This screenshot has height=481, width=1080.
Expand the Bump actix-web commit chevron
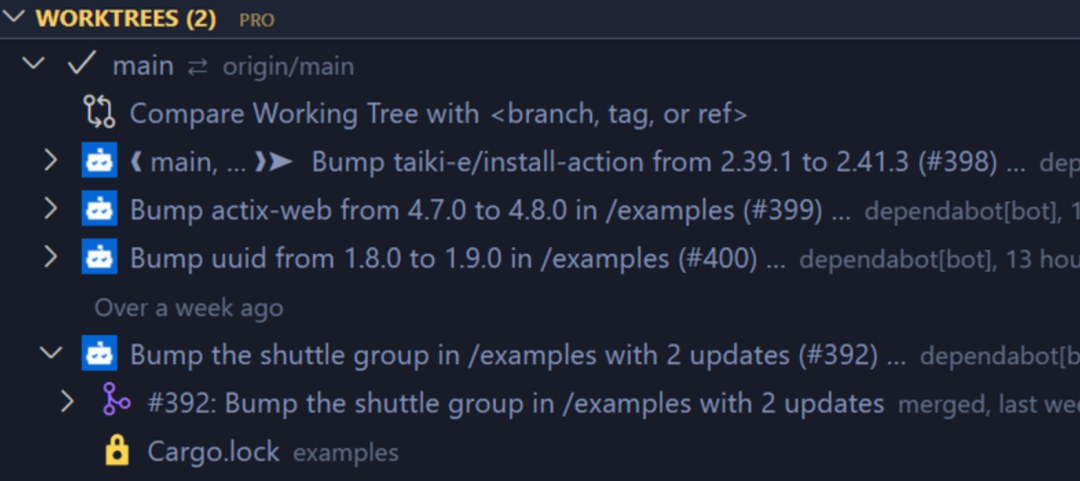[x=50, y=209]
